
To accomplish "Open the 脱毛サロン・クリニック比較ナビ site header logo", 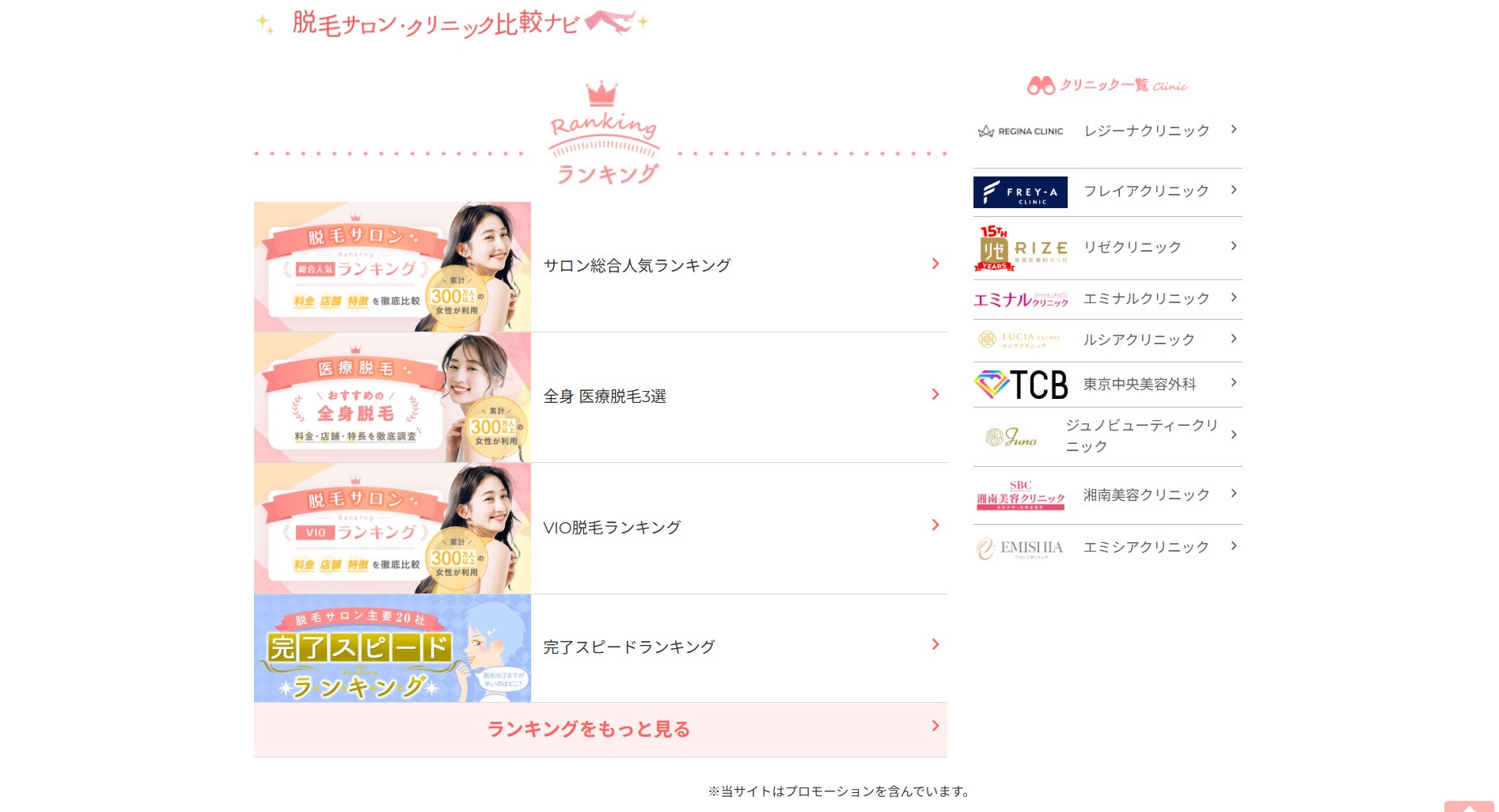I will point(453,22).
